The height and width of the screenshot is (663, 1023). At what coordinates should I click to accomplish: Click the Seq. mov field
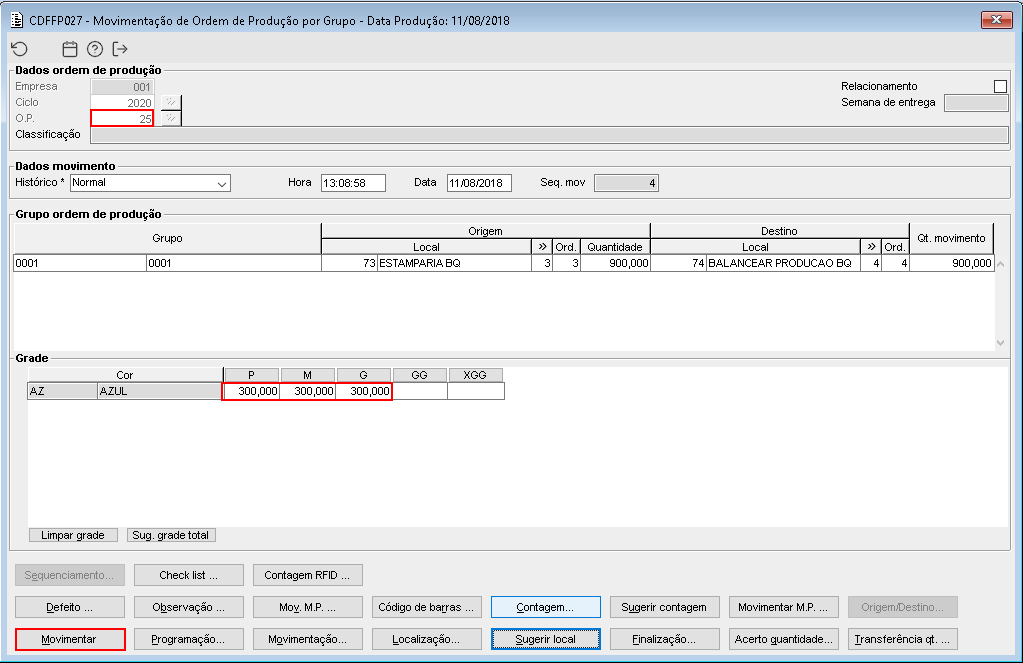626,183
